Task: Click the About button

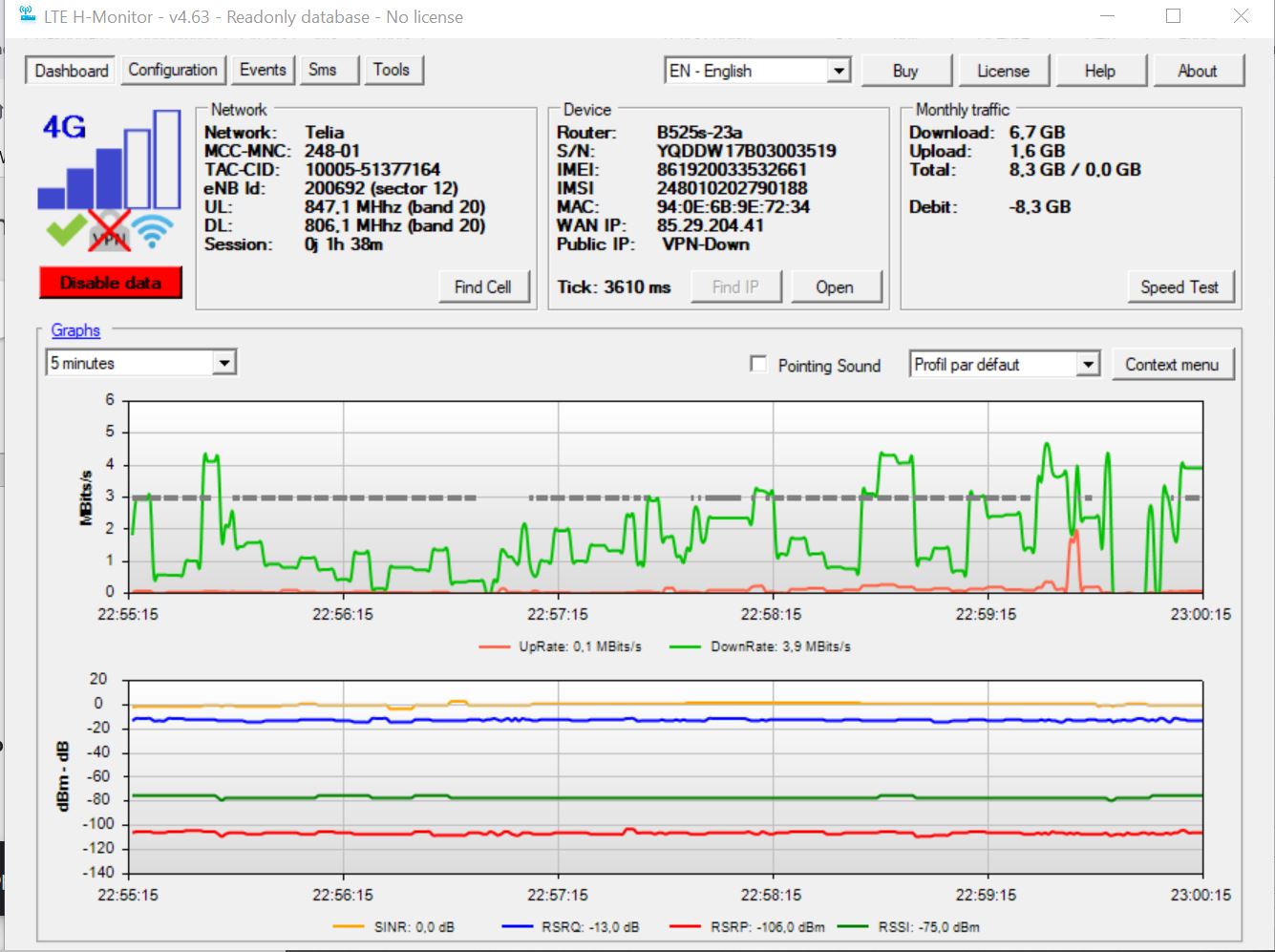Action: tap(1198, 71)
